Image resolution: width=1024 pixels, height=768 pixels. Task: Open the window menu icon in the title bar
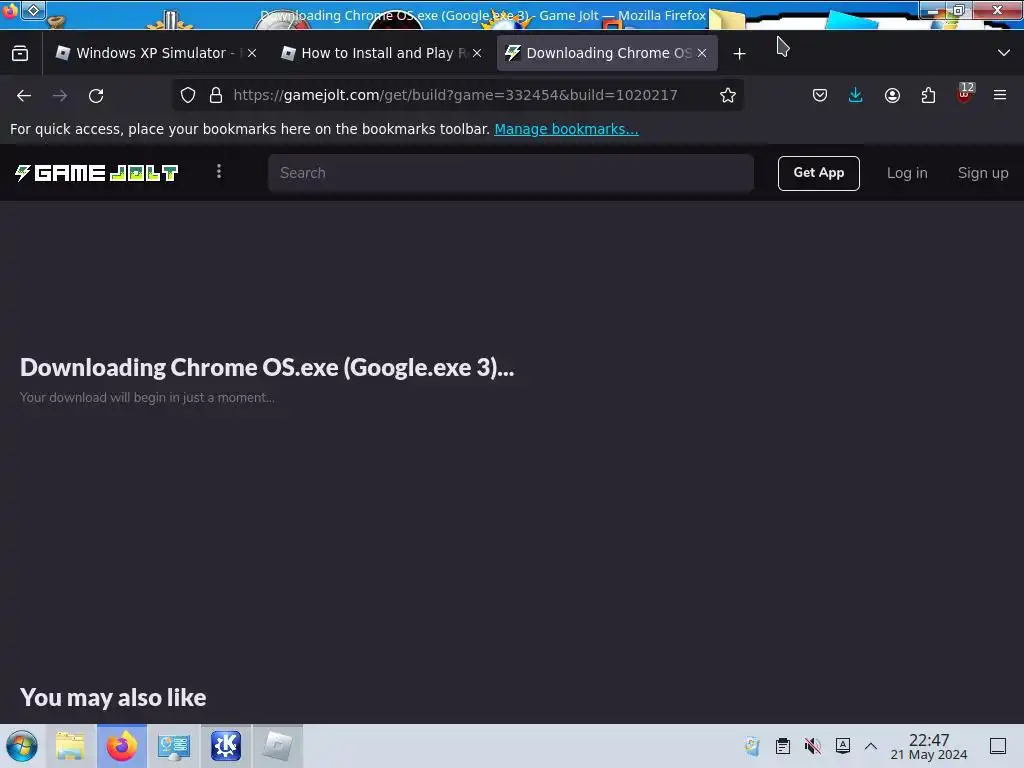click(10, 10)
